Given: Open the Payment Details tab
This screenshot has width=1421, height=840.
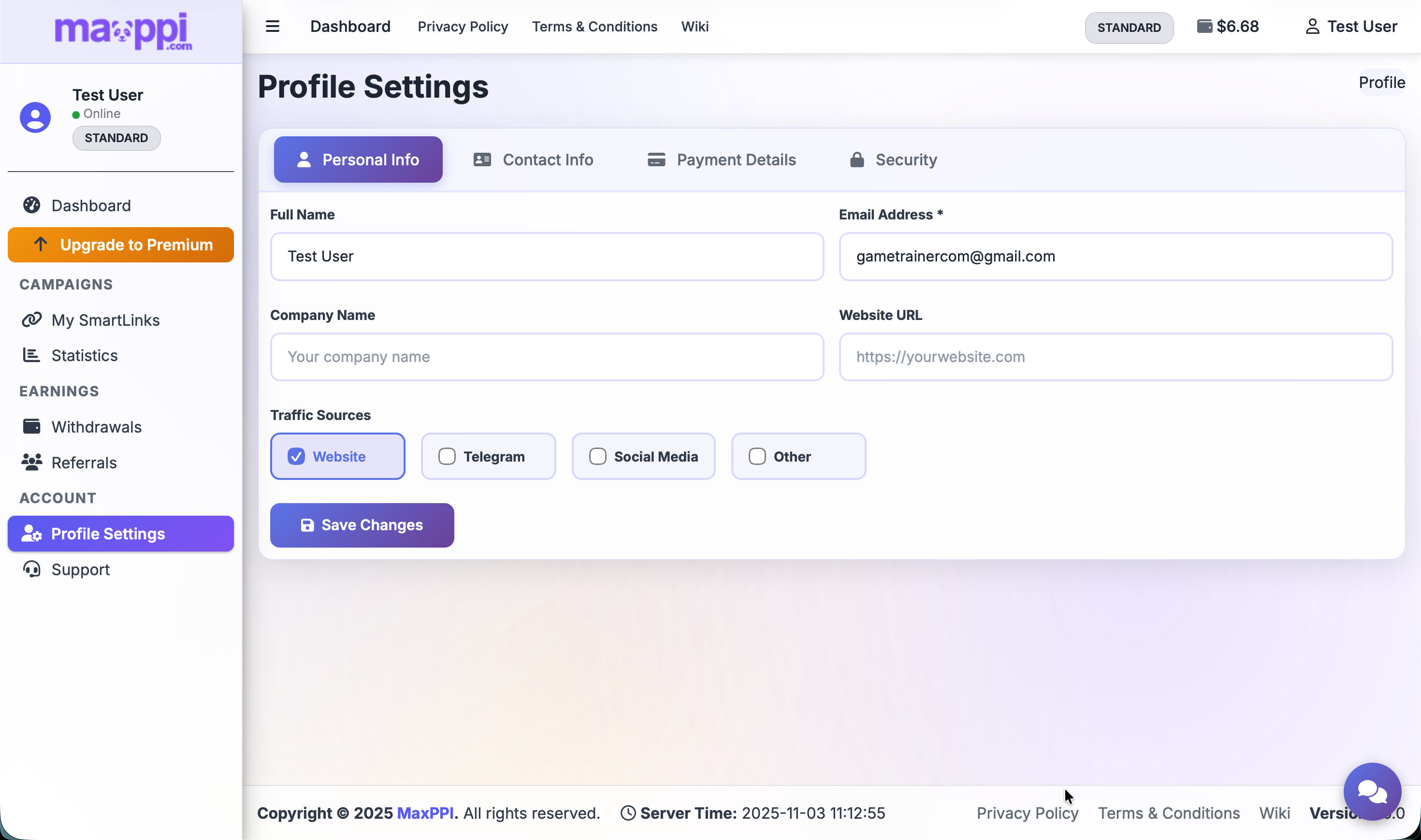Looking at the screenshot, I should [722, 159].
